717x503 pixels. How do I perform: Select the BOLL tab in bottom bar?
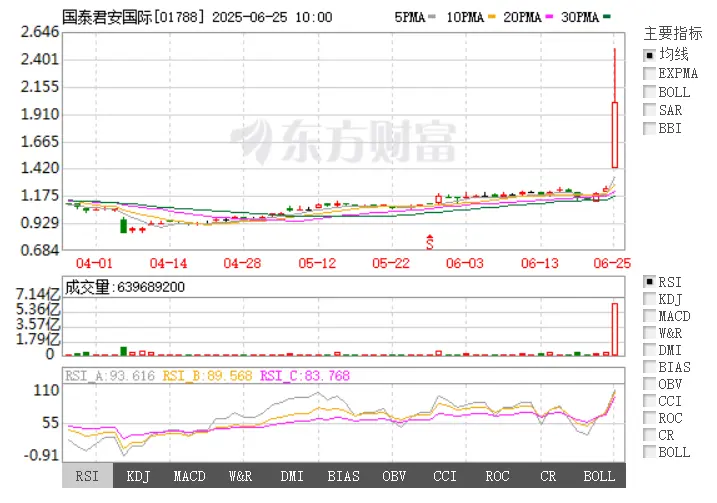(599, 476)
